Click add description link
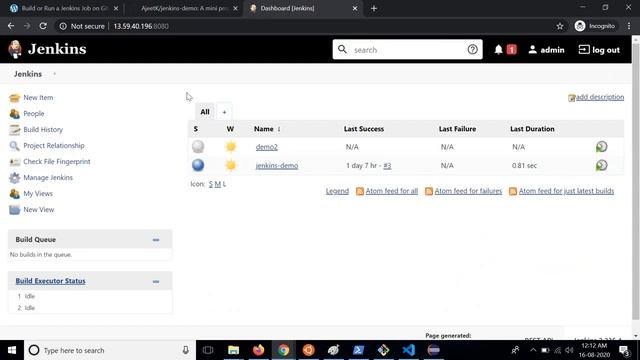This screenshot has width=640, height=360. [x=600, y=97]
